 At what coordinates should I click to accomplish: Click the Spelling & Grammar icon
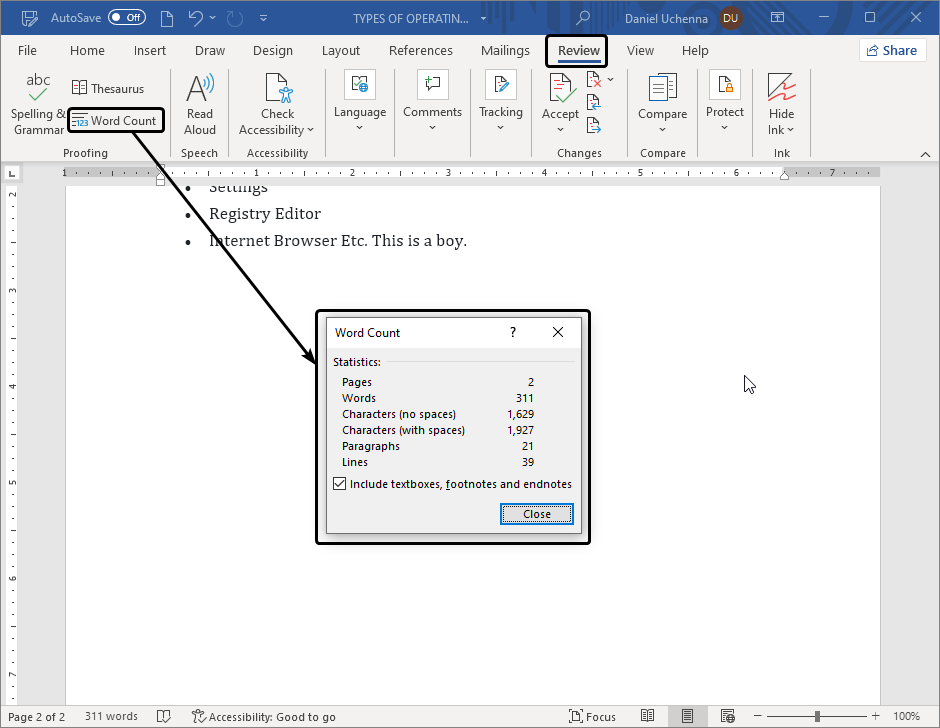(38, 88)
